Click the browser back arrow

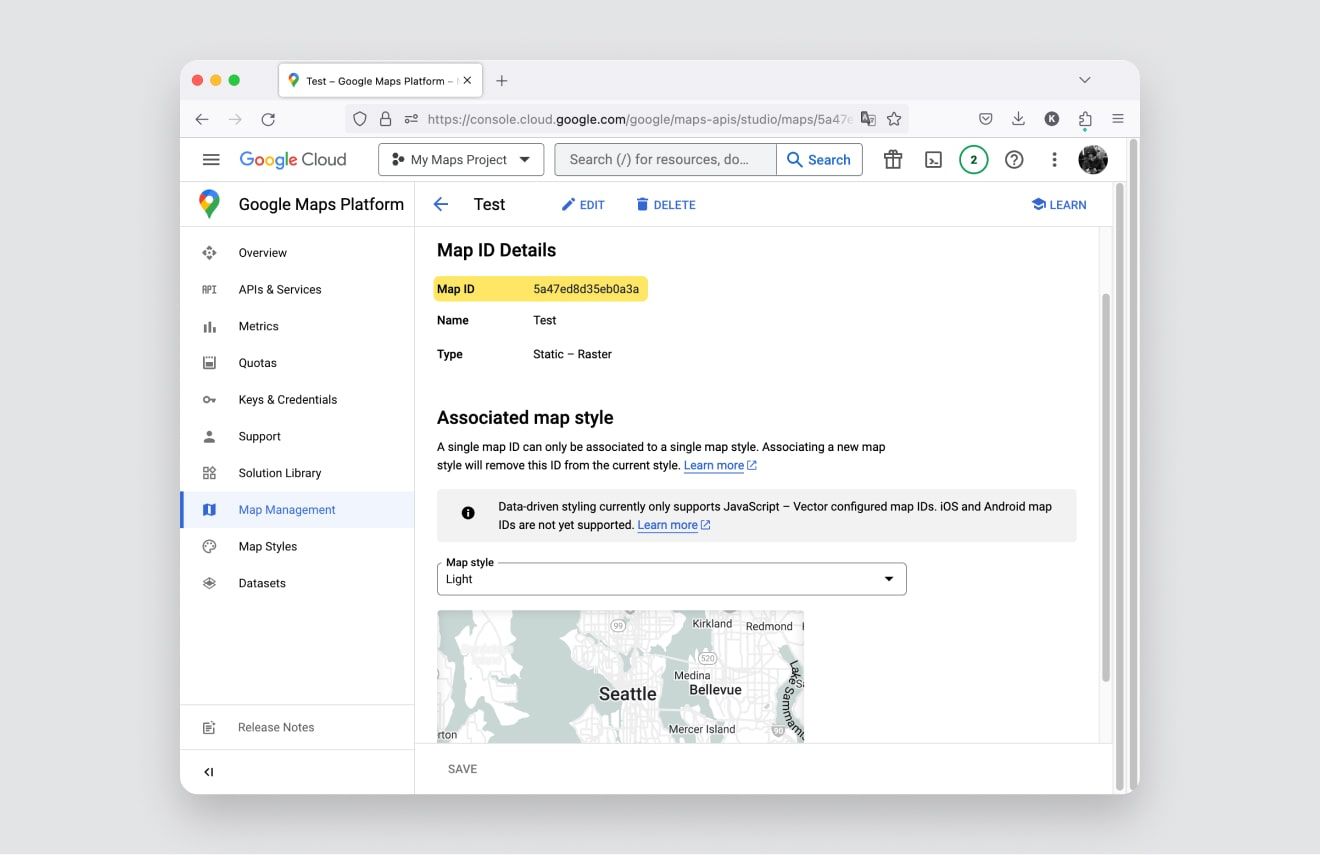pos(202,119)
